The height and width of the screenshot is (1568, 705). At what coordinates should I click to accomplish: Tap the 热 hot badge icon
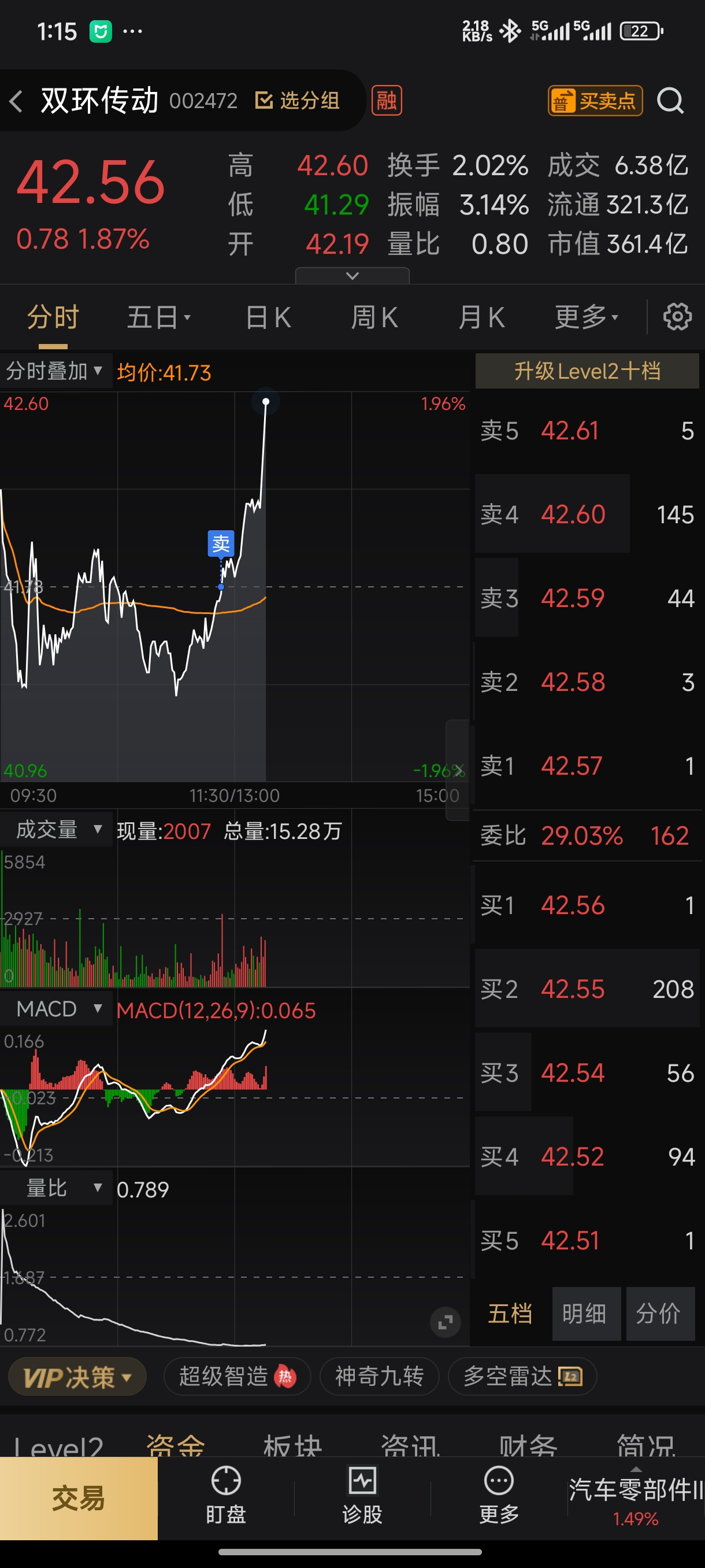pos(285,1376)
